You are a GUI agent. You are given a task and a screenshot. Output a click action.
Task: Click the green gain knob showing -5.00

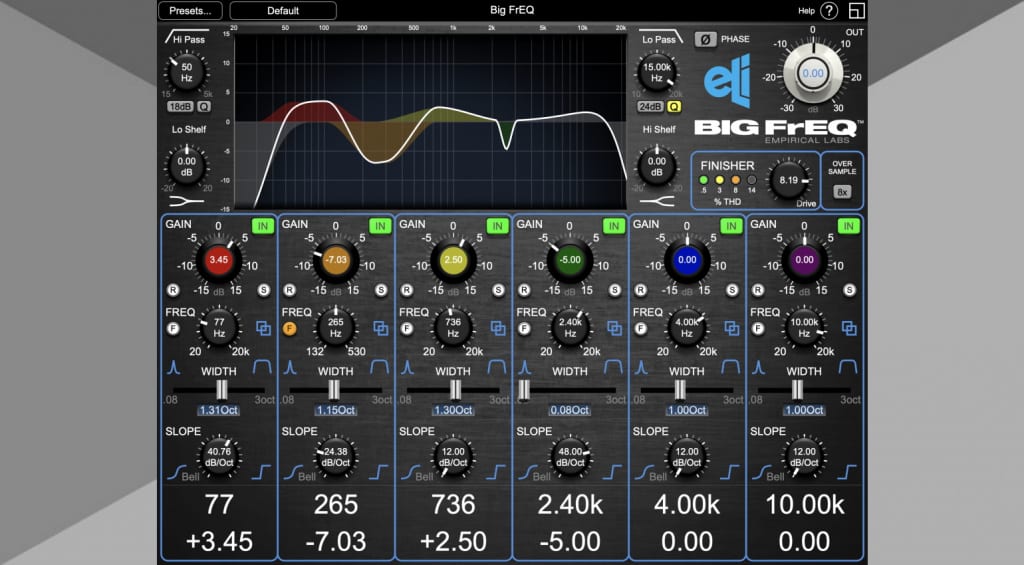[x=570, y=260]
